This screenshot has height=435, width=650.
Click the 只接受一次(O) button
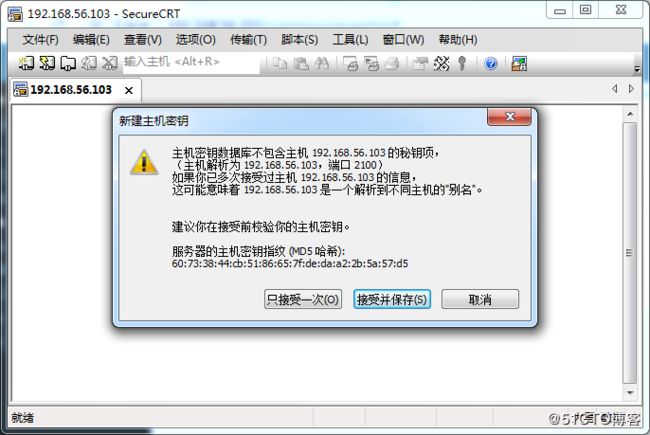pyautogui.click(x=303, y=299)
